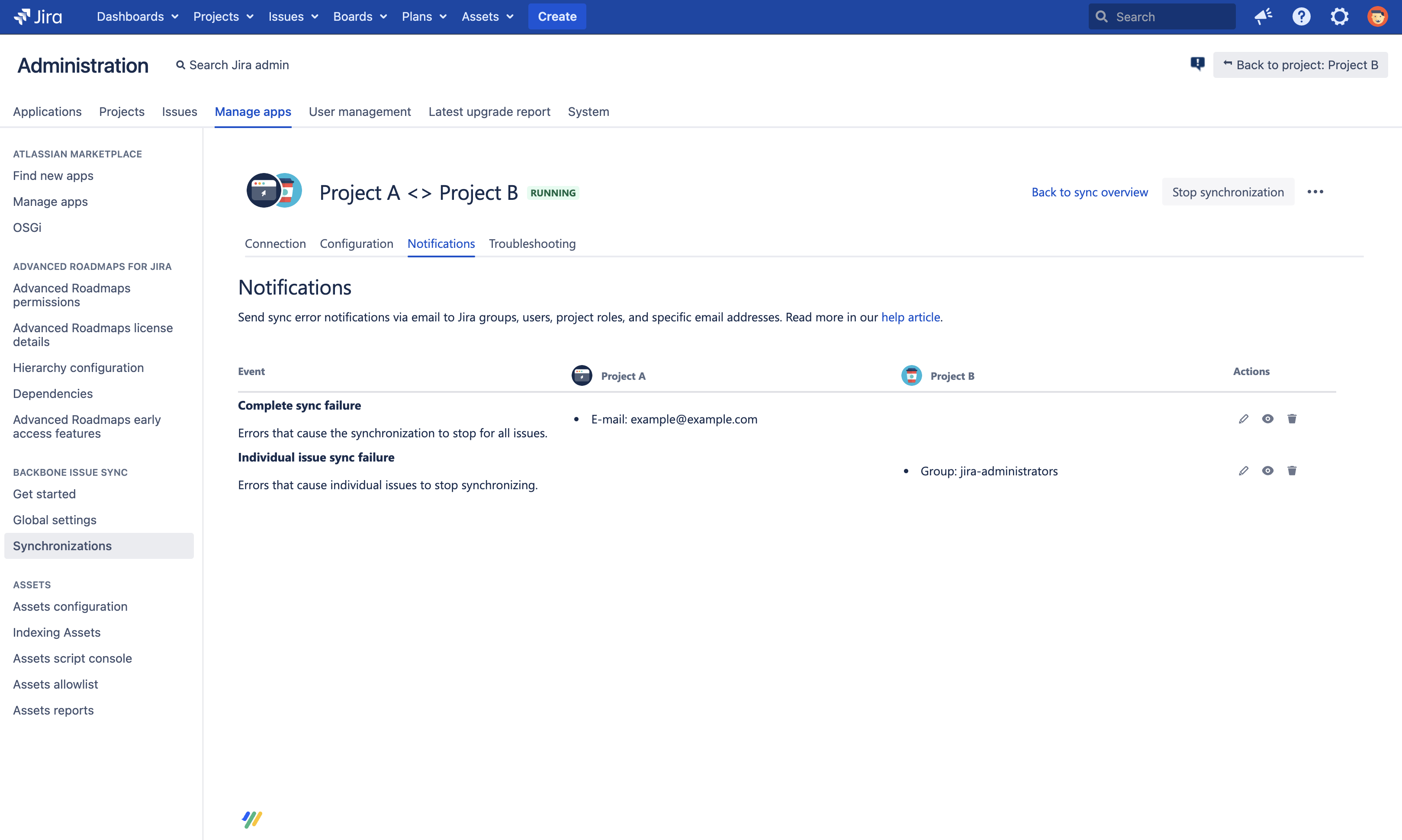Follow the Back to sync overview link

[x=1090, y=192]
